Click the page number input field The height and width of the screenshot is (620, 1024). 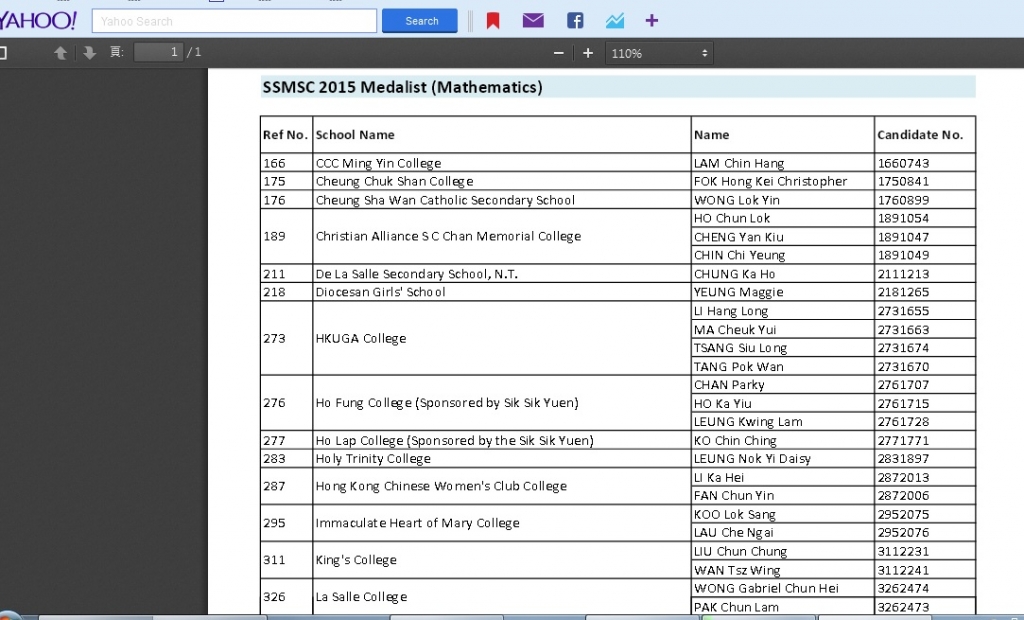click(x=158, y=52)
